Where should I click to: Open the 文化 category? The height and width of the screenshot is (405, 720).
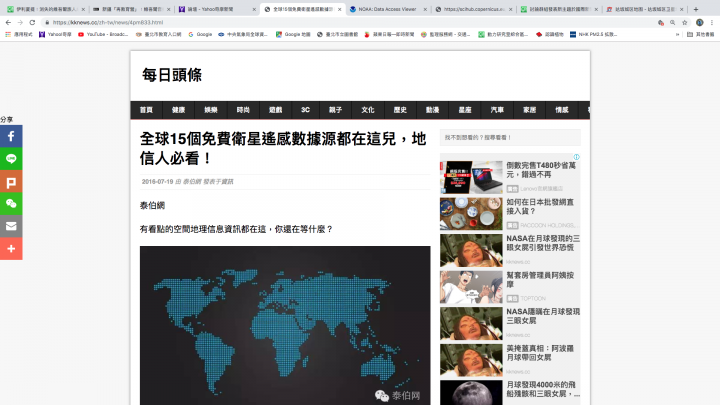tap(368, 110)
